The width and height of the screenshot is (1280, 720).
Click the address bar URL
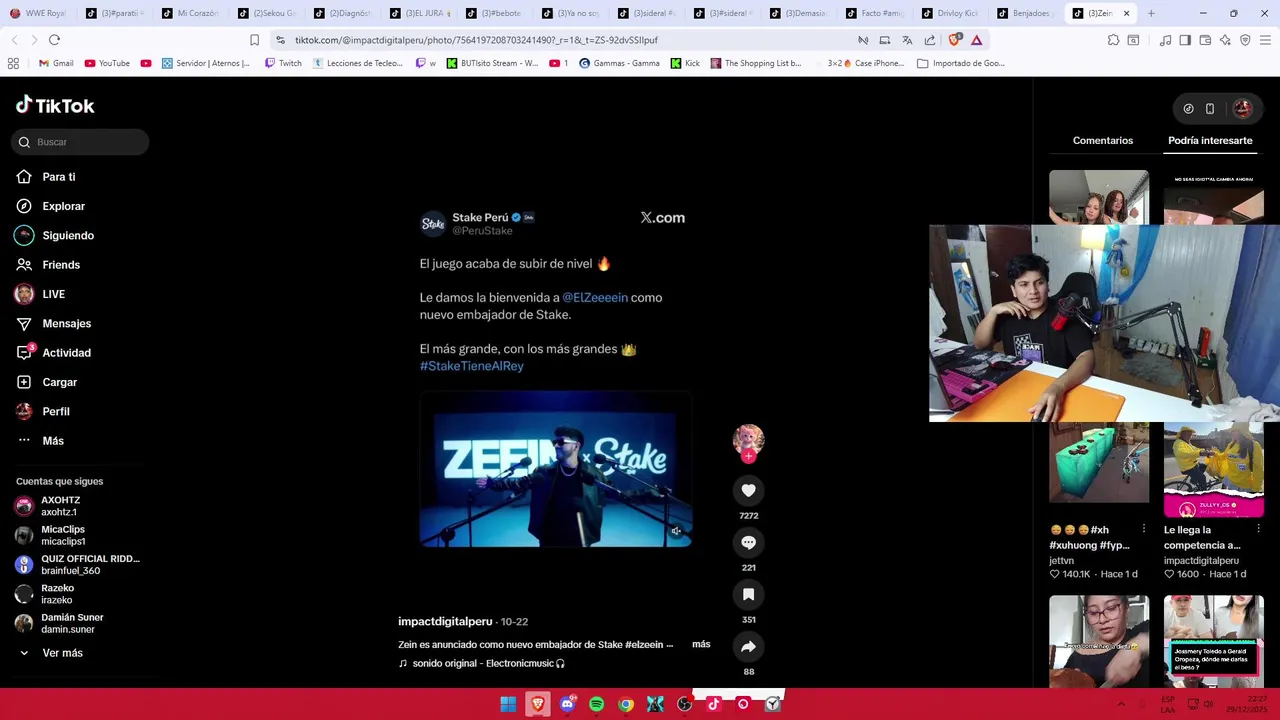tap(476, 40)
